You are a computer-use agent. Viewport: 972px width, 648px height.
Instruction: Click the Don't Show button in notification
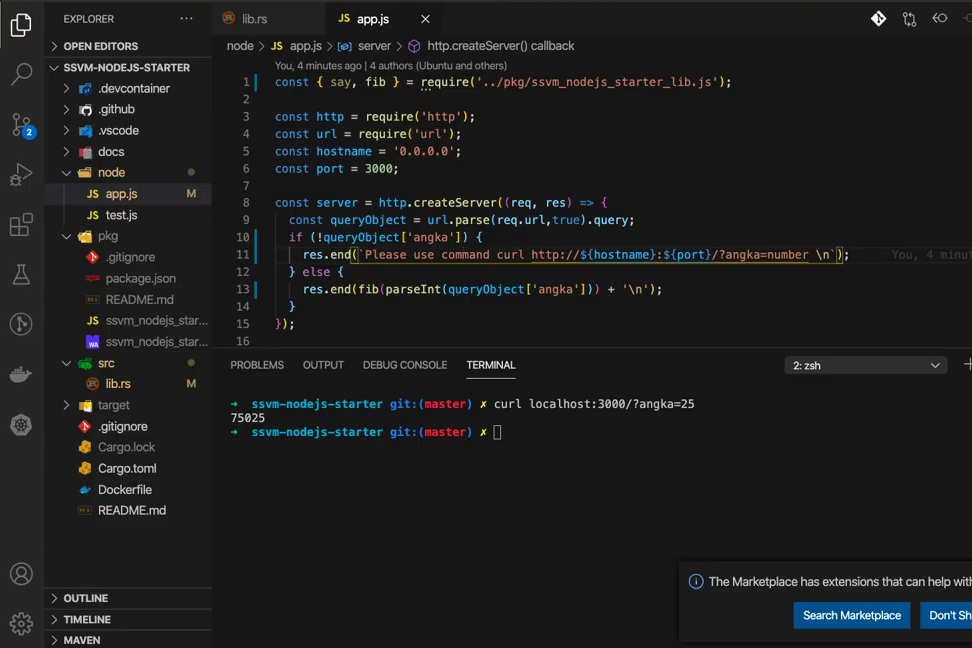pyautogui.click(x=946, y=615)
